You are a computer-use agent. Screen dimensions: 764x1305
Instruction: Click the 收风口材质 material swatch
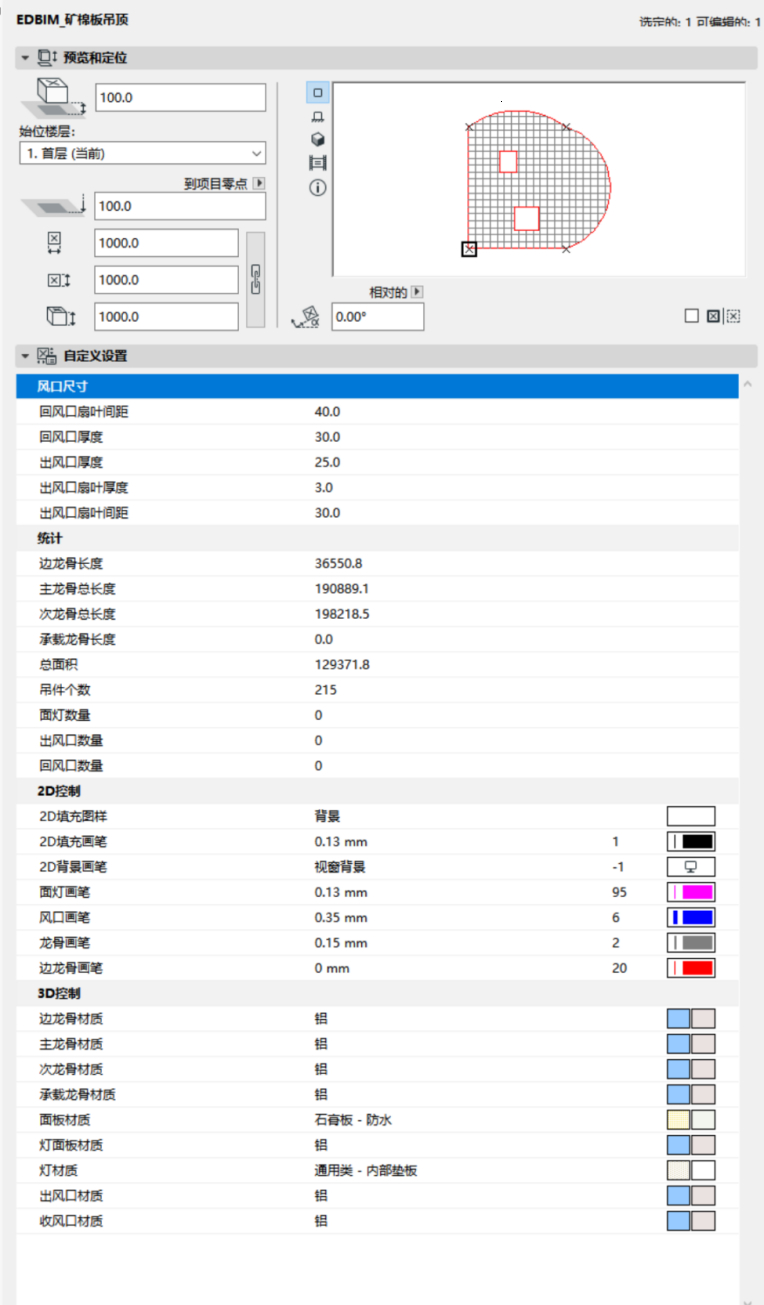[x=691, y=1221]
